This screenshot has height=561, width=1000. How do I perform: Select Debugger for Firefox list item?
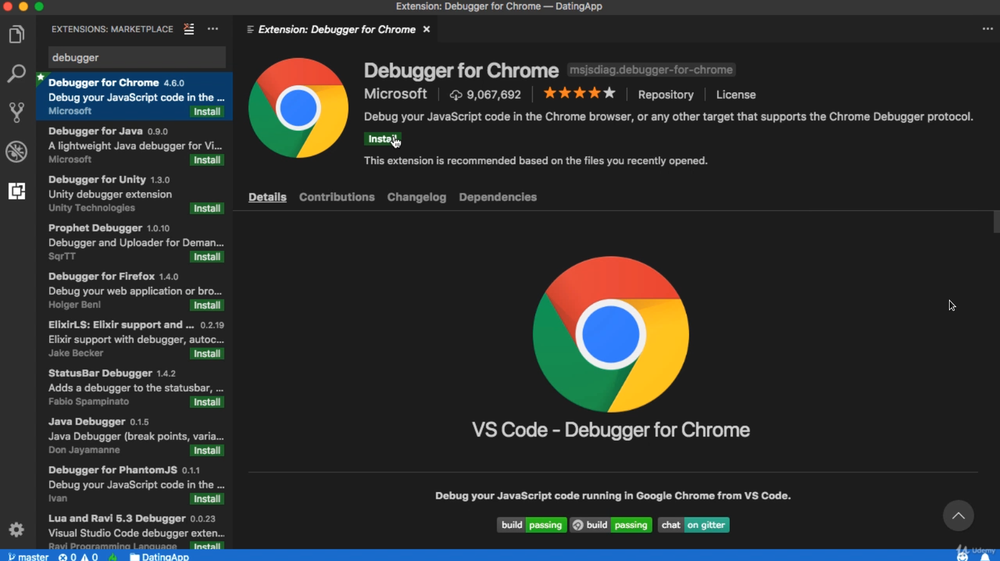click(x=135, y=290)
